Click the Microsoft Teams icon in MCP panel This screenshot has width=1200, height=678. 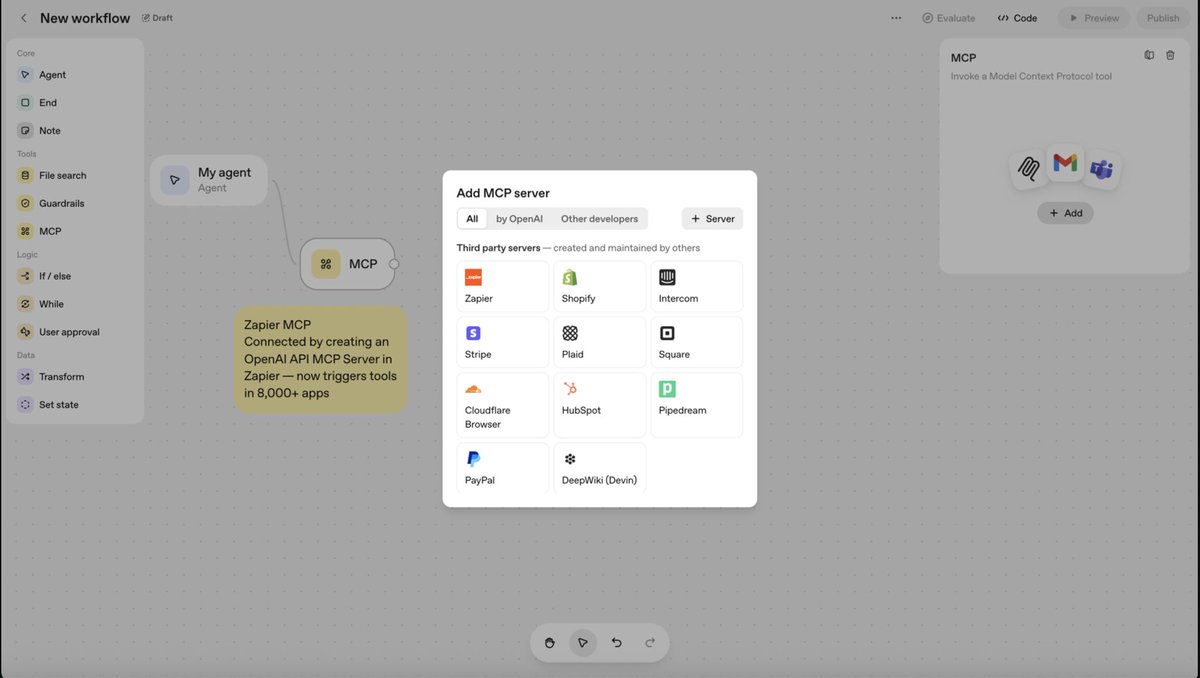point(1101,169)
